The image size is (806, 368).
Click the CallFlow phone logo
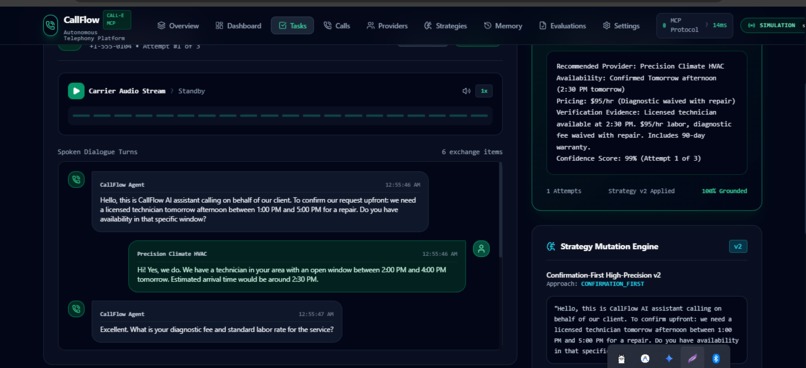(x=50, y=25)
